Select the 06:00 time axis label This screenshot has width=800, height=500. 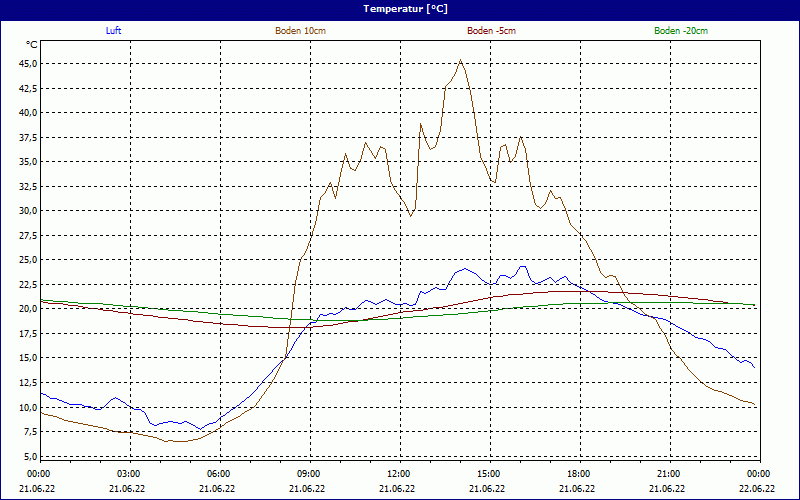(219, 474)
